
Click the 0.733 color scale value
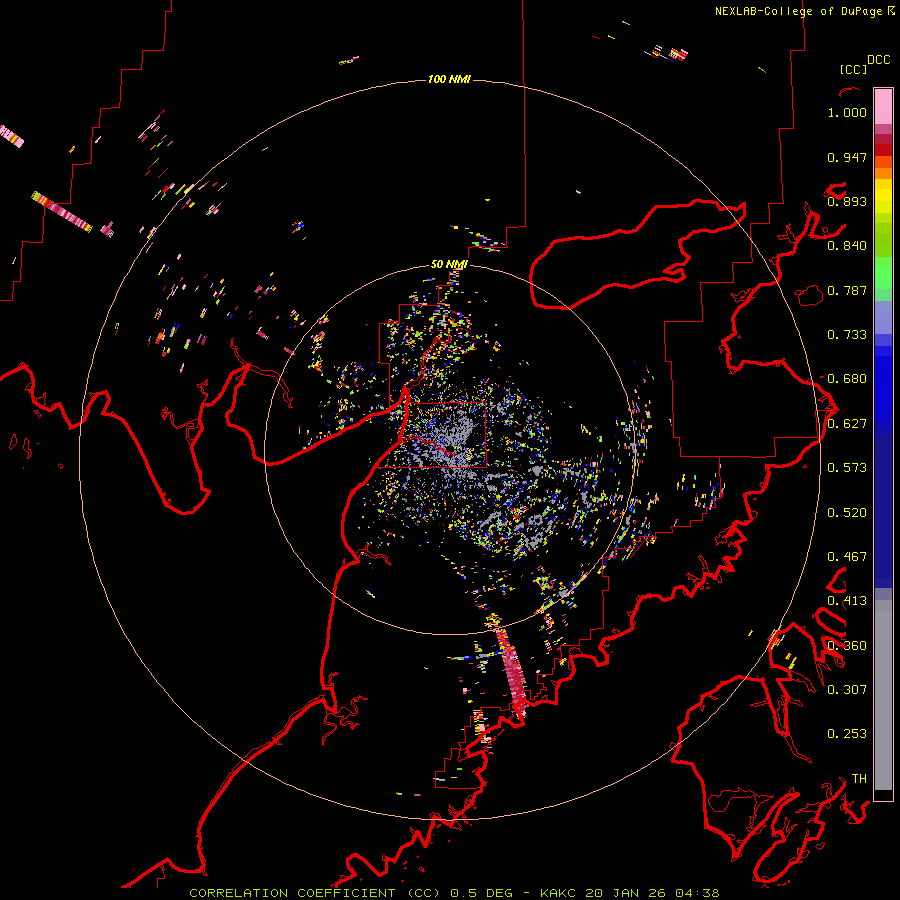pos(847,335)
